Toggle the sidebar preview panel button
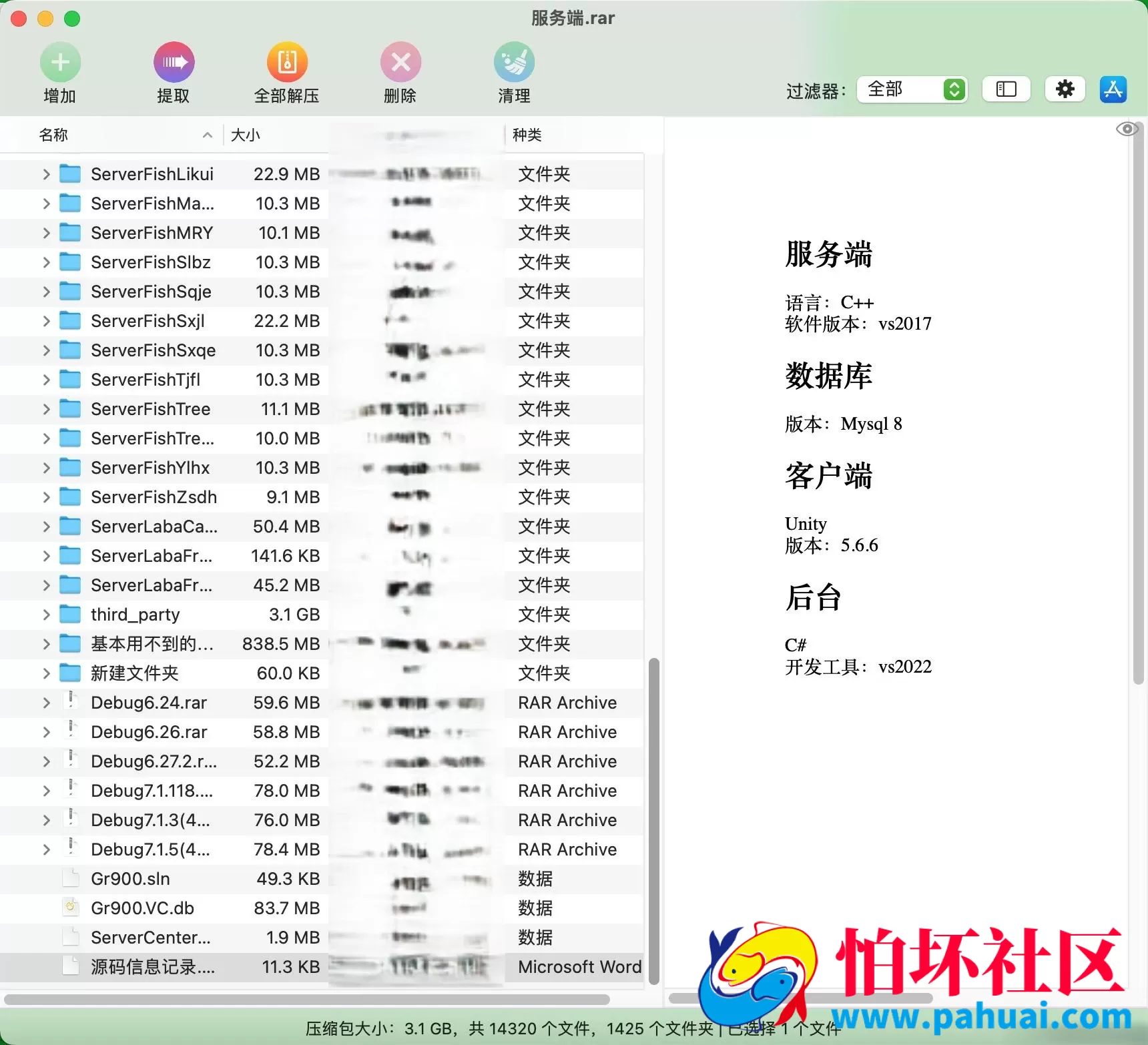The image size is (1148, 1045). tap(1006, 89)
